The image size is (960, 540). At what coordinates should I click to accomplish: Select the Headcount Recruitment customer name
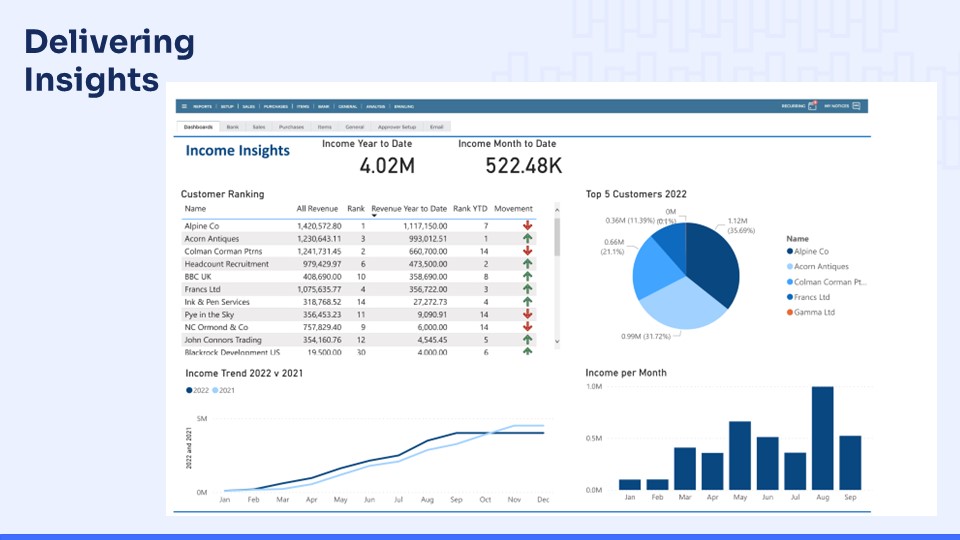coord(227,264)
